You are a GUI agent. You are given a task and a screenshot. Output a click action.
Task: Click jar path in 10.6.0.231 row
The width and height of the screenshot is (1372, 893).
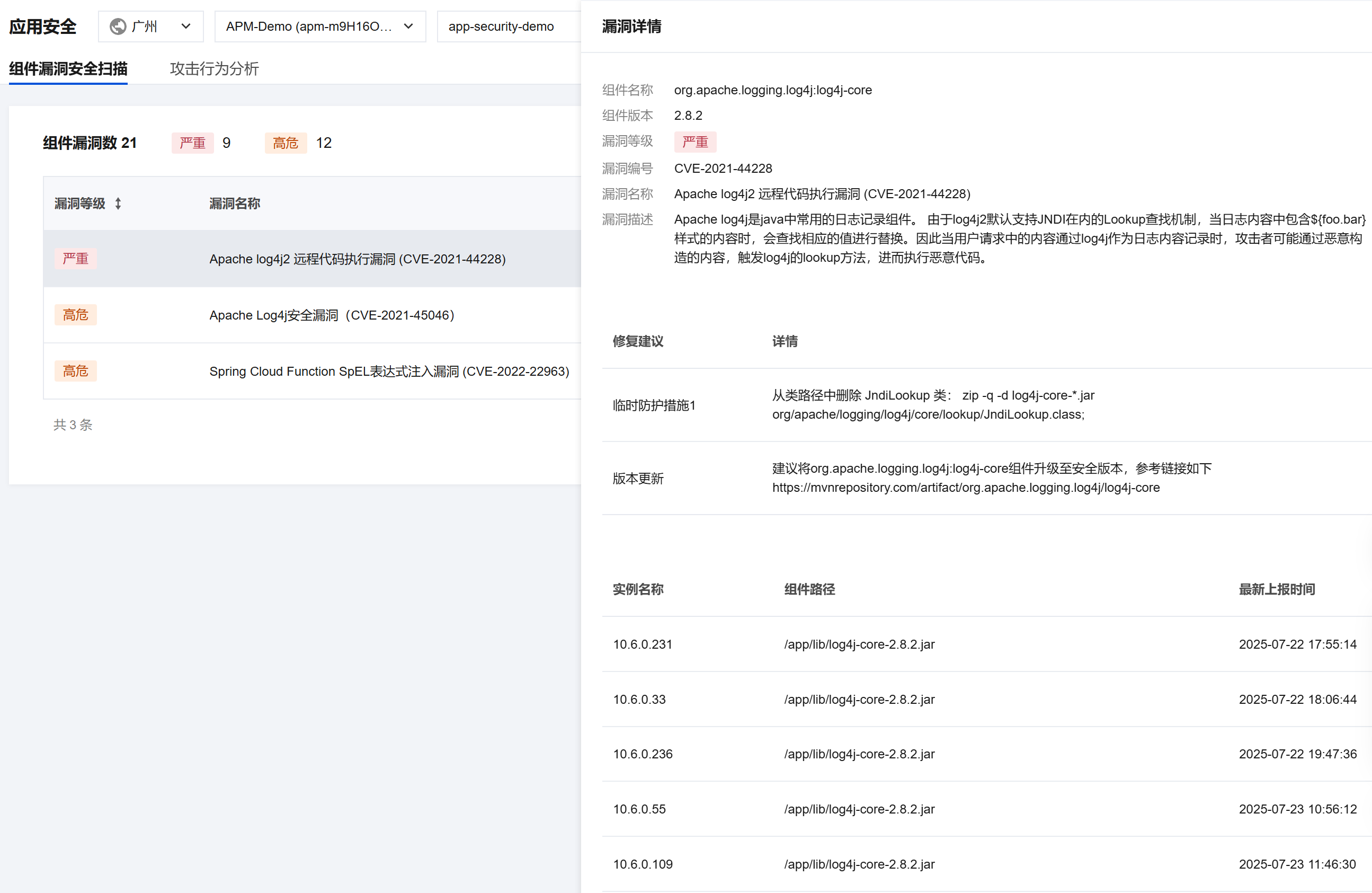click(x=859, y=644)
